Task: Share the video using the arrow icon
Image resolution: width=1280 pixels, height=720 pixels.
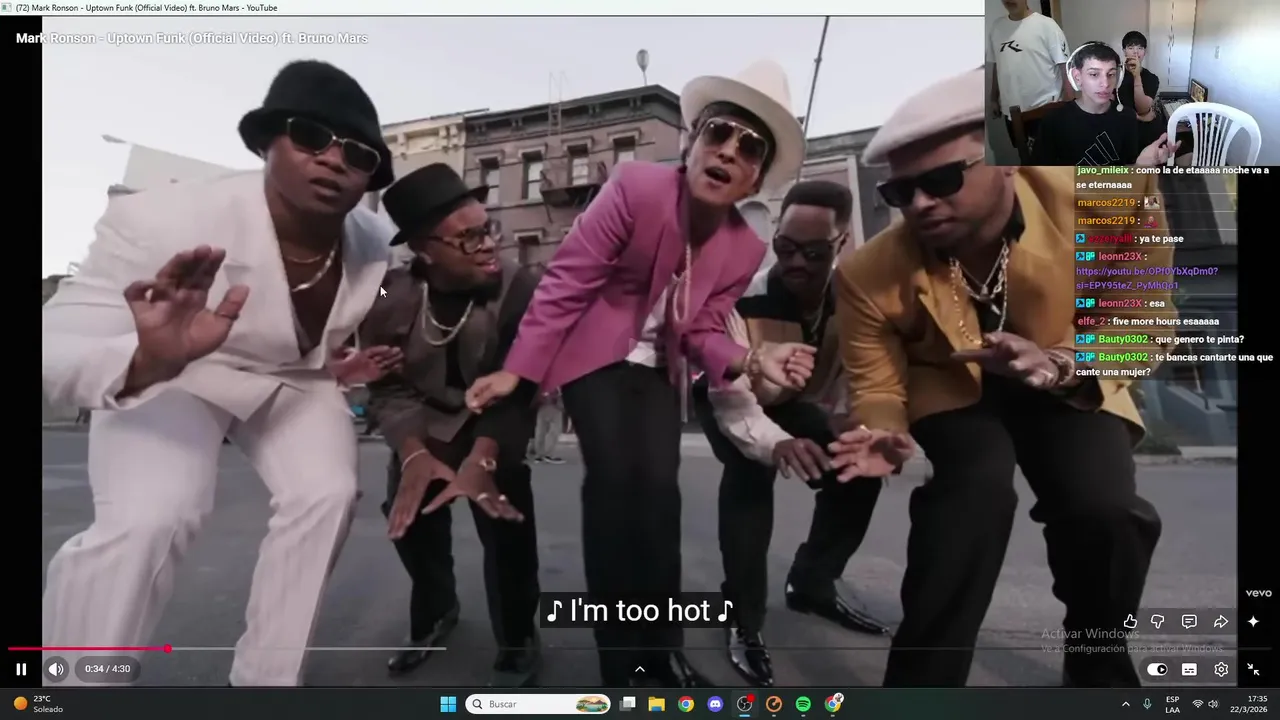Action: pyautogui.click(x=1221, y=622)
